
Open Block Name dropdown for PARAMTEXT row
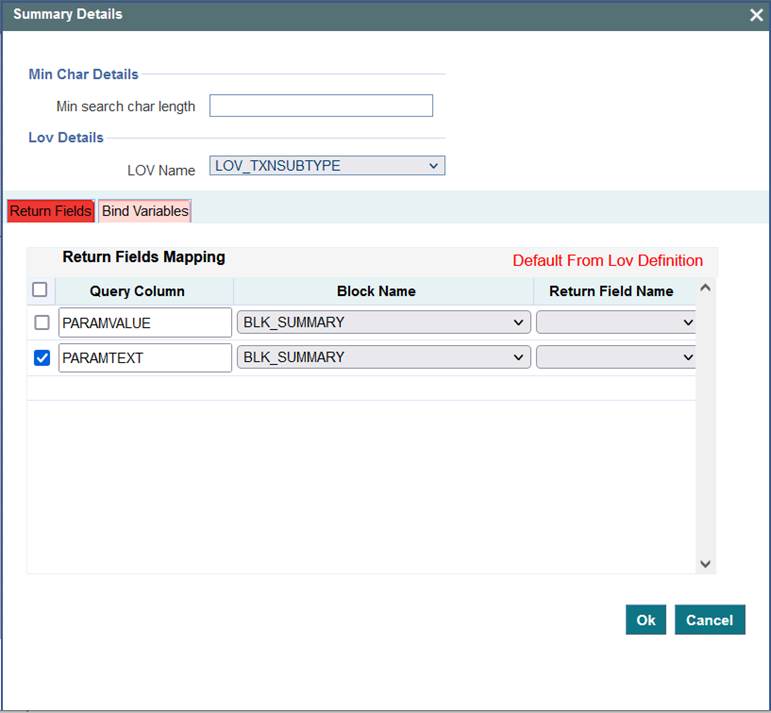tap(384, 357)
